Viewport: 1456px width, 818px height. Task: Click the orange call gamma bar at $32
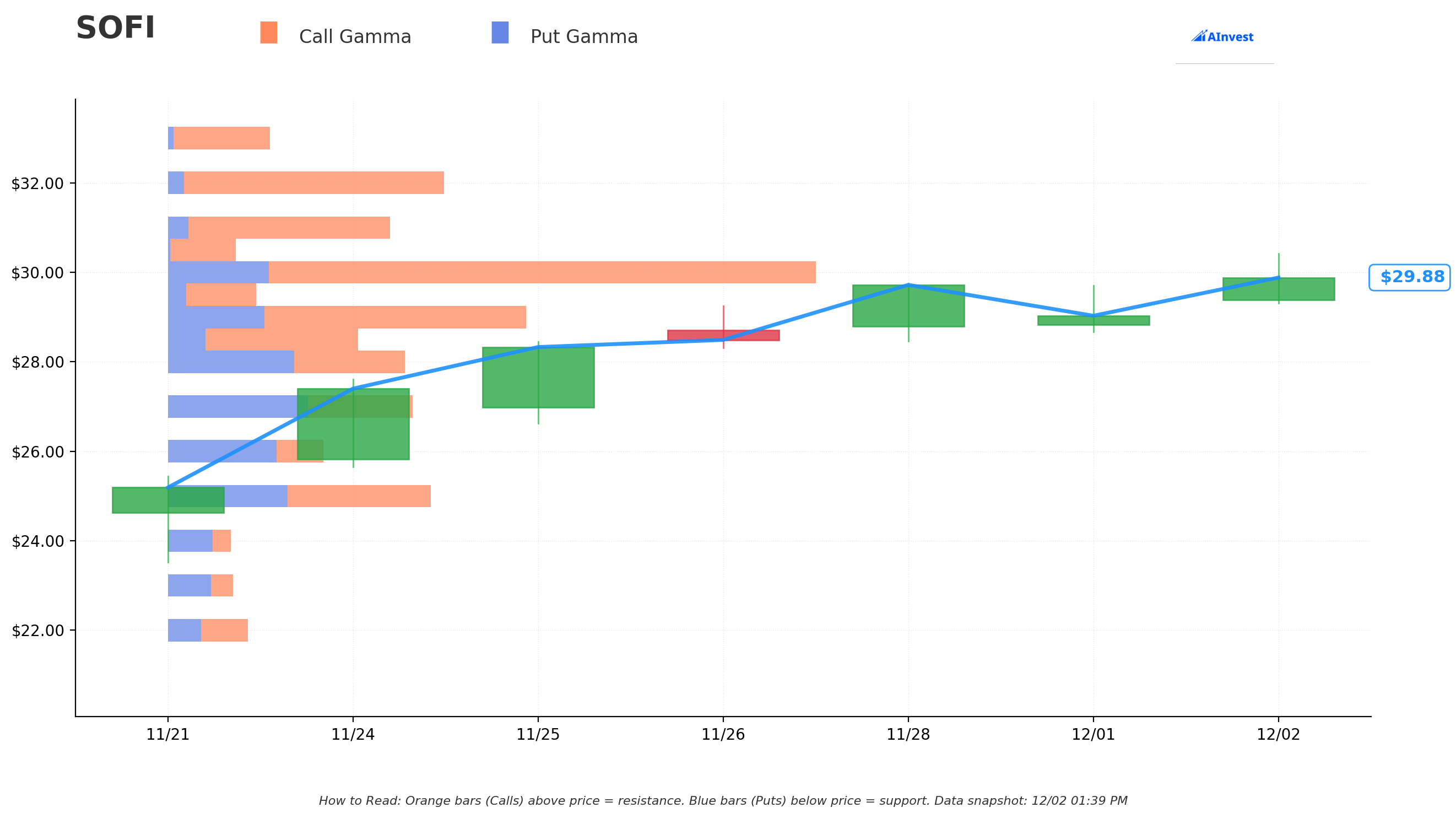click(x=313, y=182)
